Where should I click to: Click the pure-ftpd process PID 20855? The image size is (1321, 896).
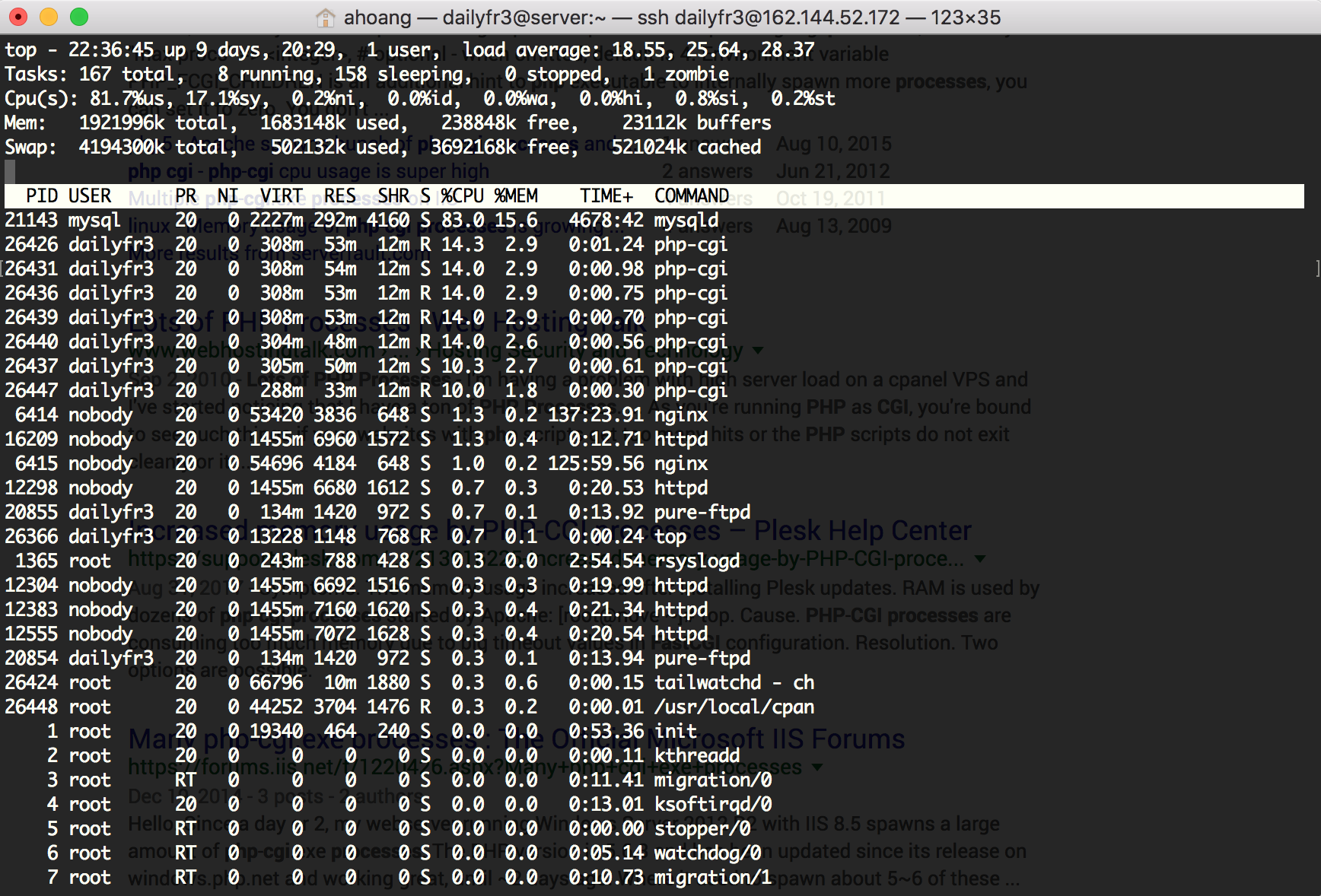pyautogui.click(x=654, y=512)
